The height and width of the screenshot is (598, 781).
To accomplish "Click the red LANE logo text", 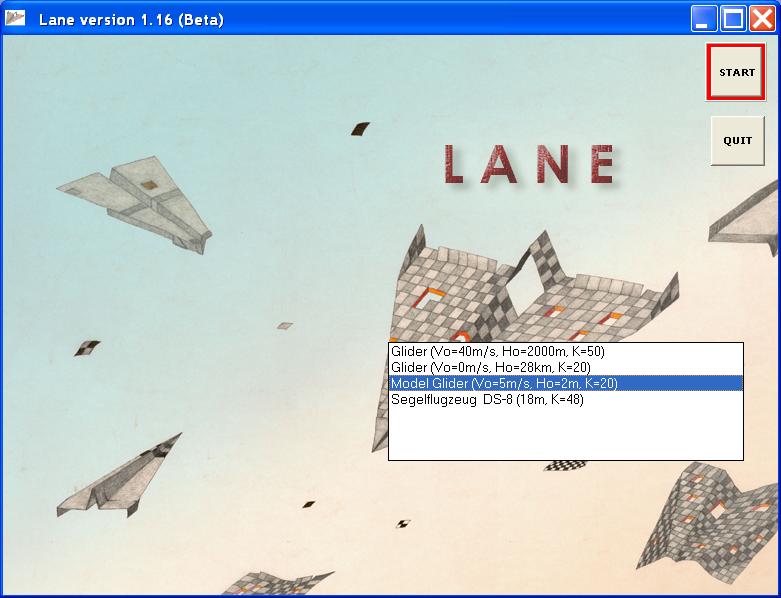I will (528, 165).
